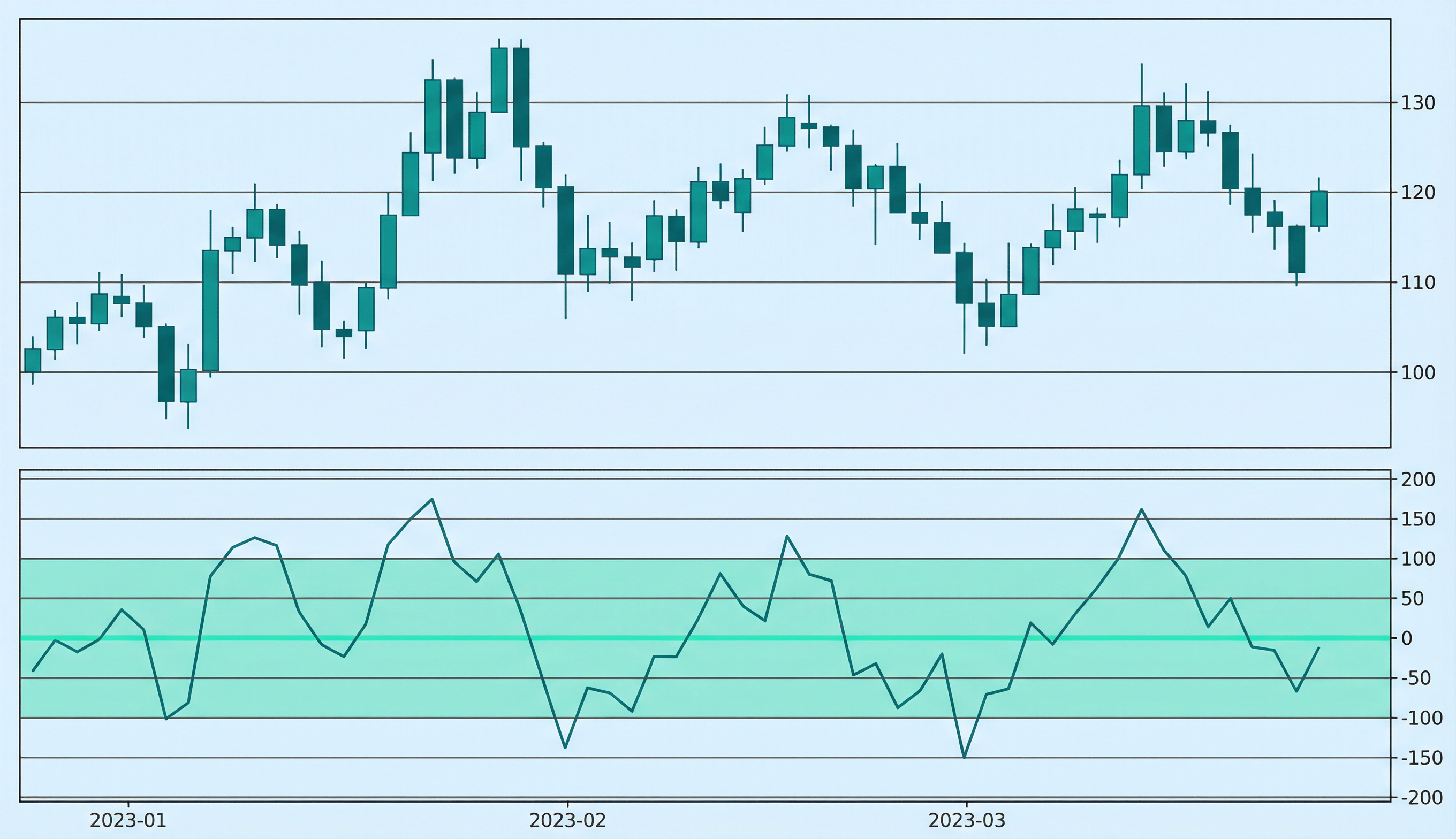This screenshot has height=839, width=1456.
Task: Click the 200 label on the oscillator axis
Action: point(1419,479)
